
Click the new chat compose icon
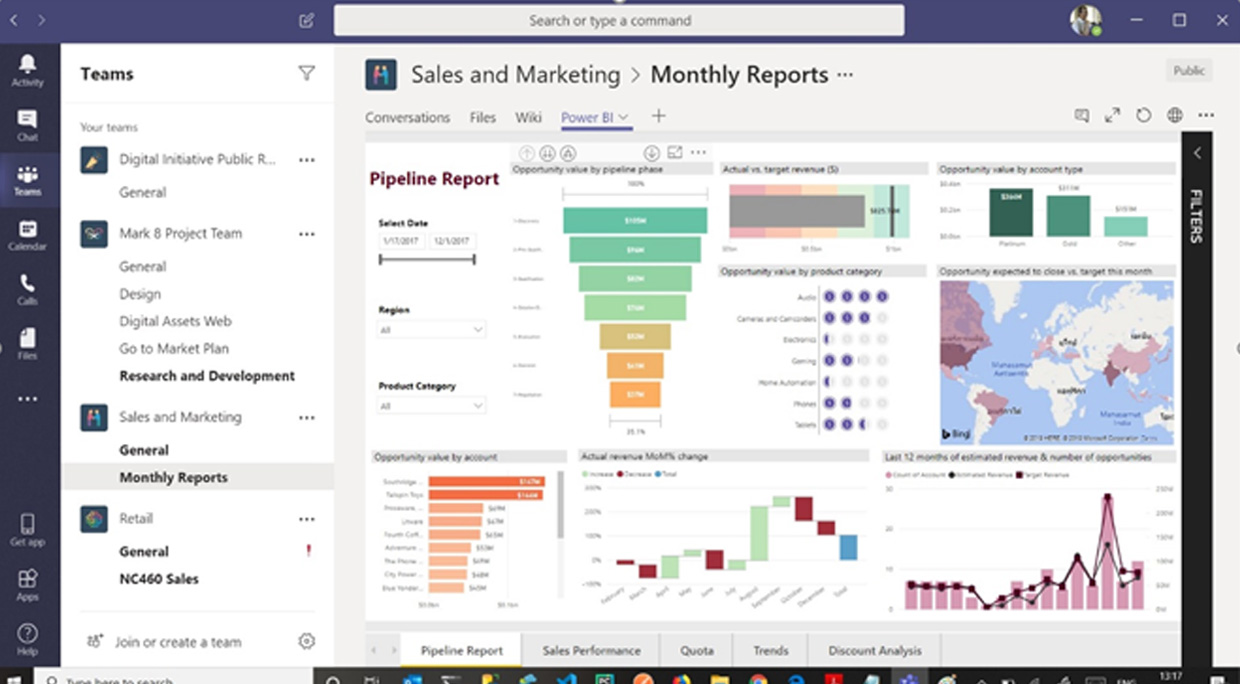[306, 20]
